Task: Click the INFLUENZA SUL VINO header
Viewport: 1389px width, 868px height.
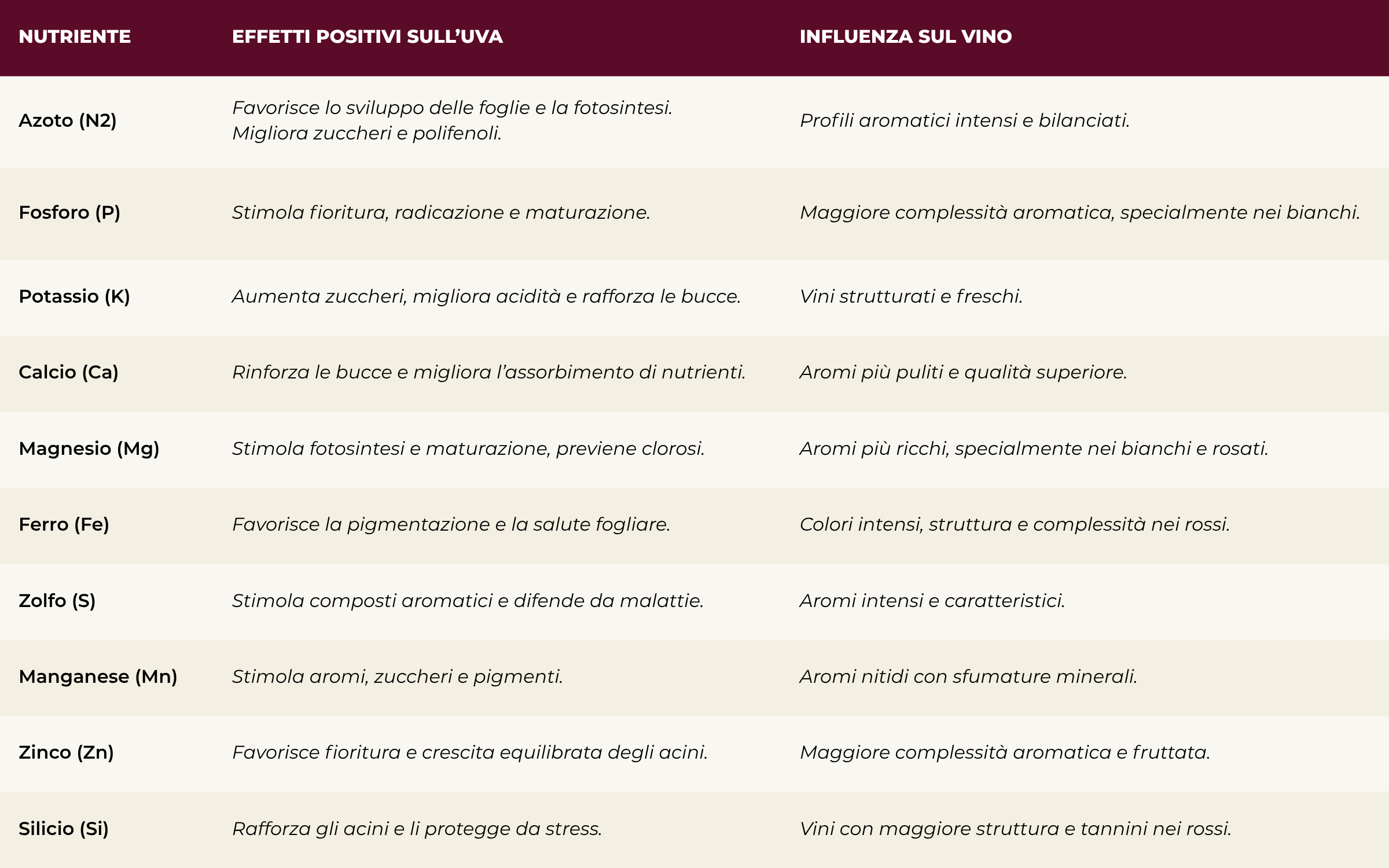Action: coord(905,36)
